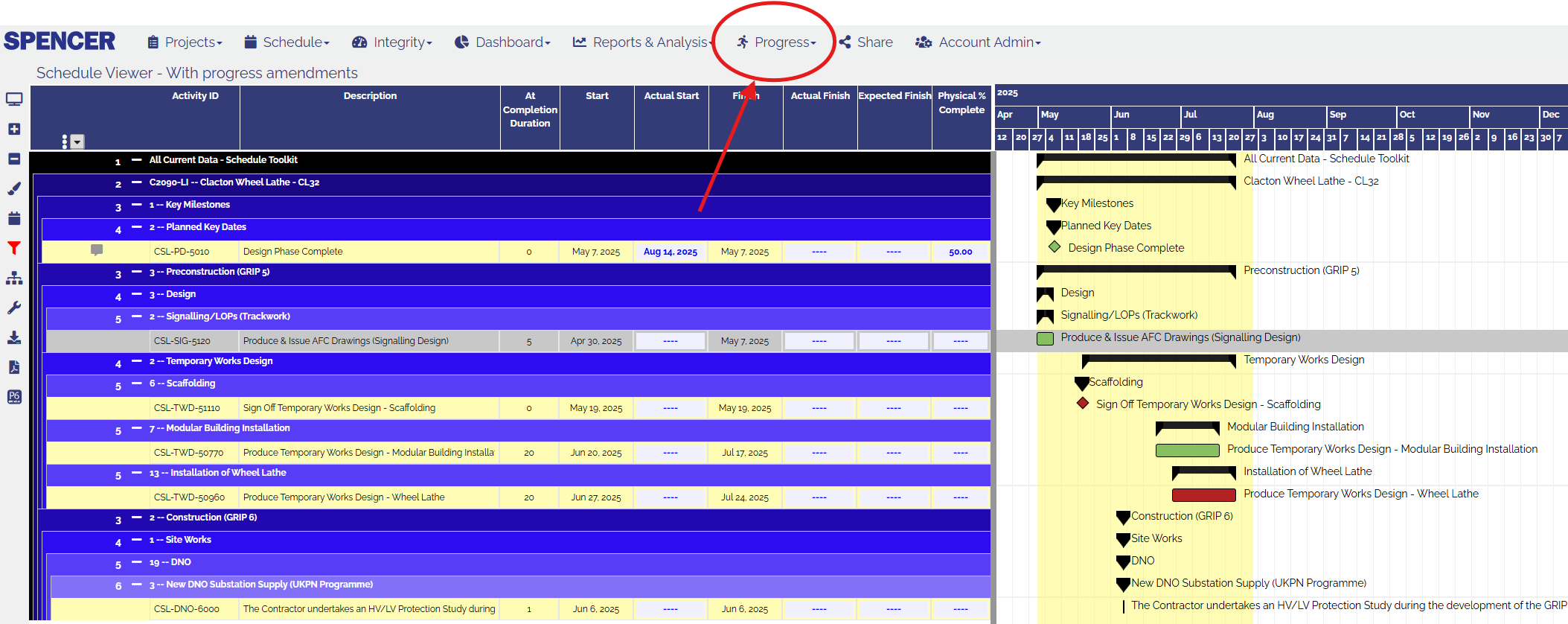The image size is (1568, 624).
Task: Click the download icon in sidebar
Action: [14, 337]
